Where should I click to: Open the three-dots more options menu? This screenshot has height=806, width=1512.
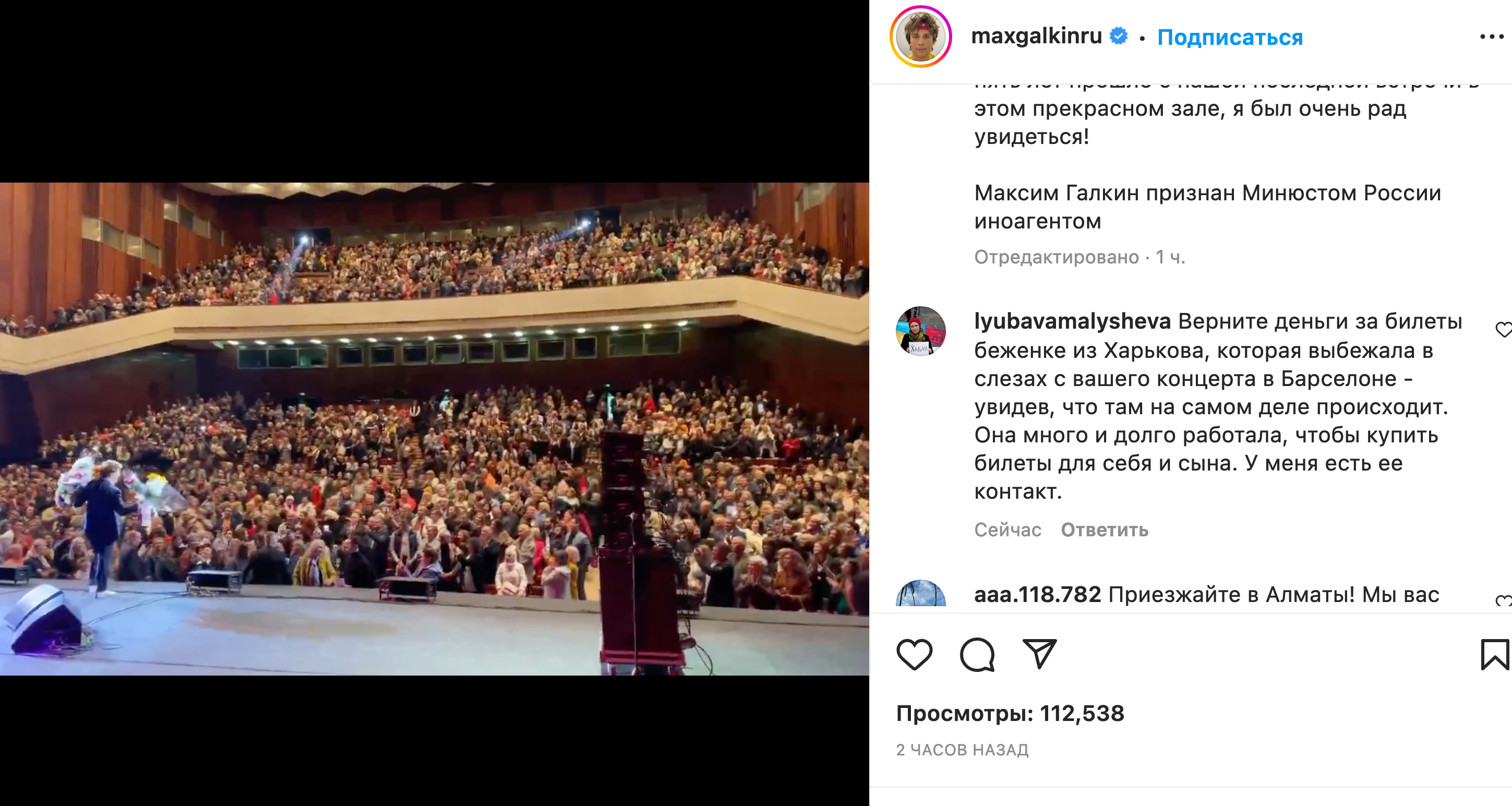click(1492, 37)
